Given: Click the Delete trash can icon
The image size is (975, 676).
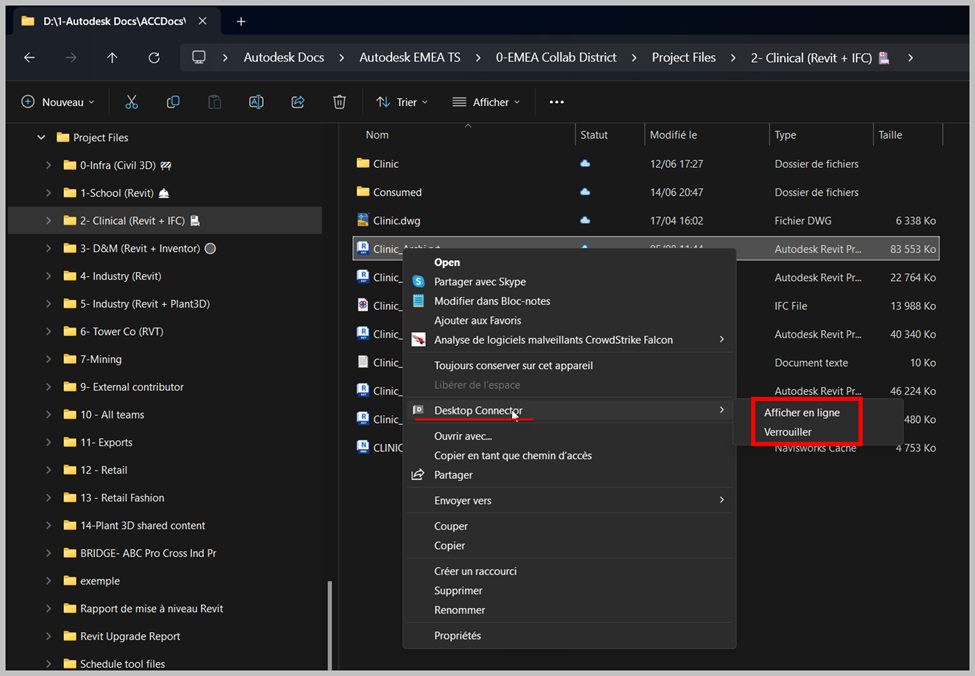Looking at the screenshot, I should pyautogui.click(x=339, y=102).
